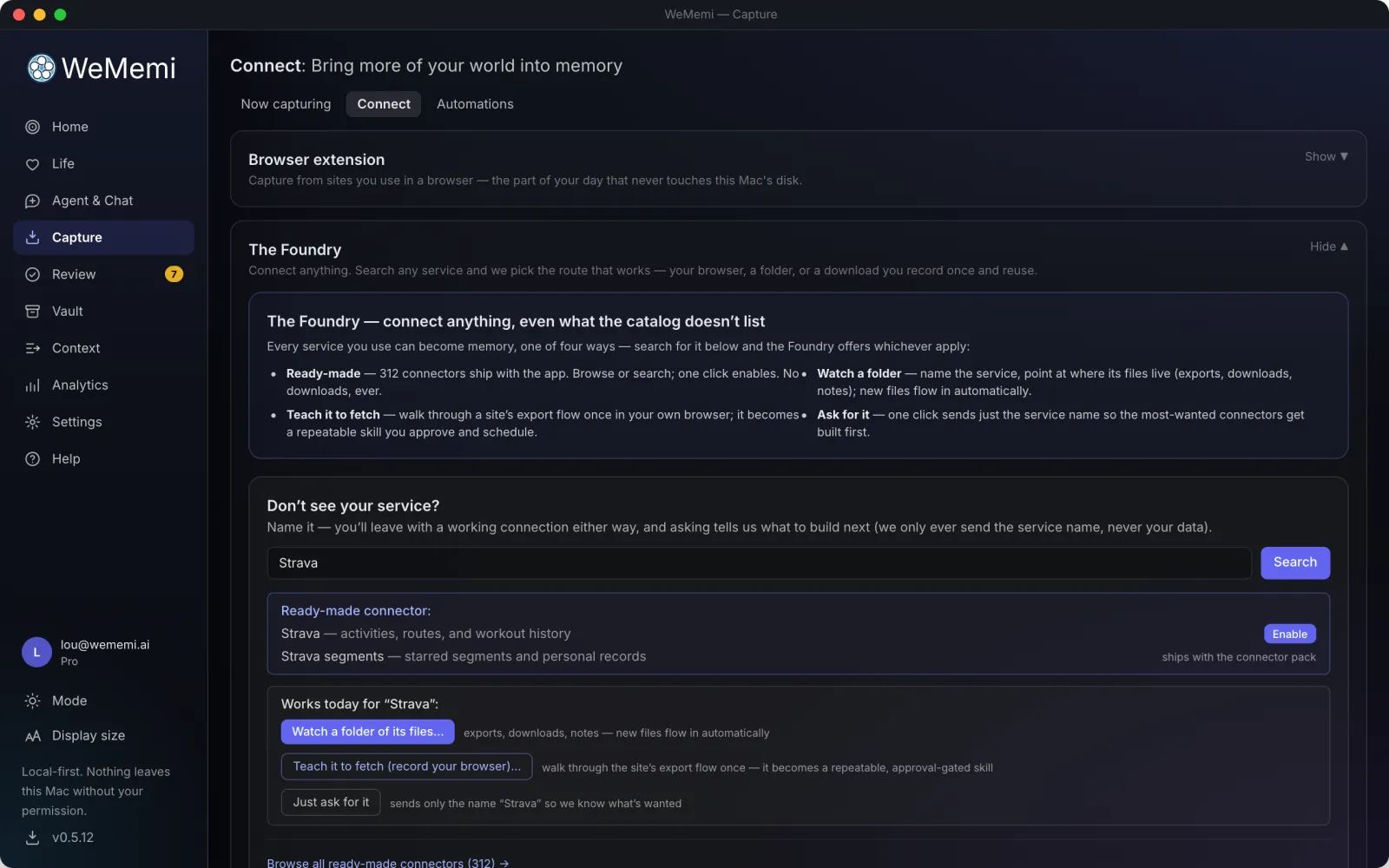This screenshot has height=868, width=1389.
Task: Click the Don't see your service heading
Action: (x=353, y=506)
